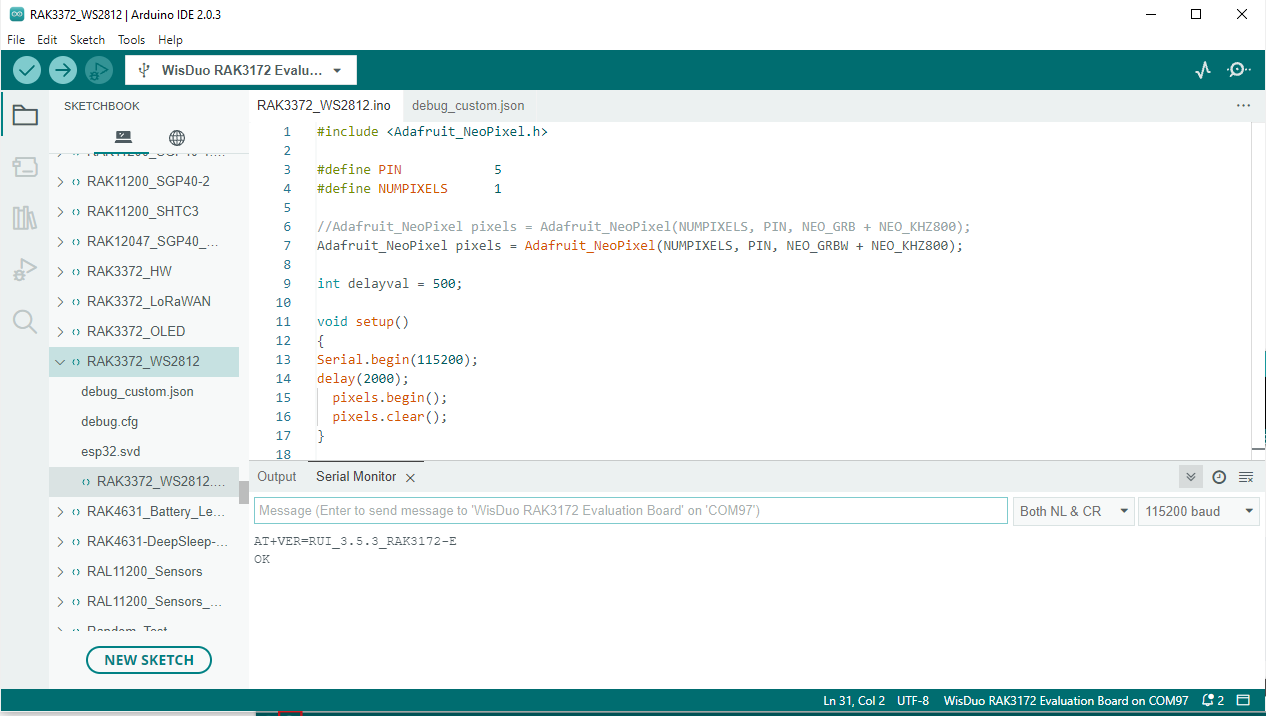Open the 115200 baud rate dropdown
Viewport: 1266px width, 716px height.
click(x=1199, y=511)
